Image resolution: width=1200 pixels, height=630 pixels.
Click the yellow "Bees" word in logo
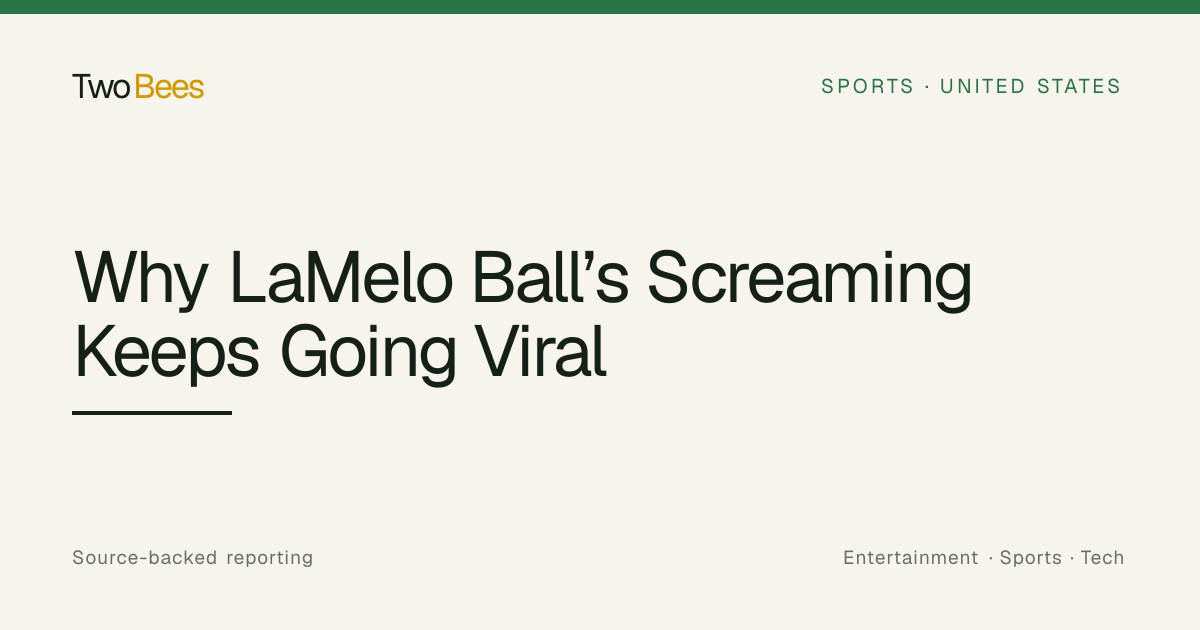click(169, 87)
